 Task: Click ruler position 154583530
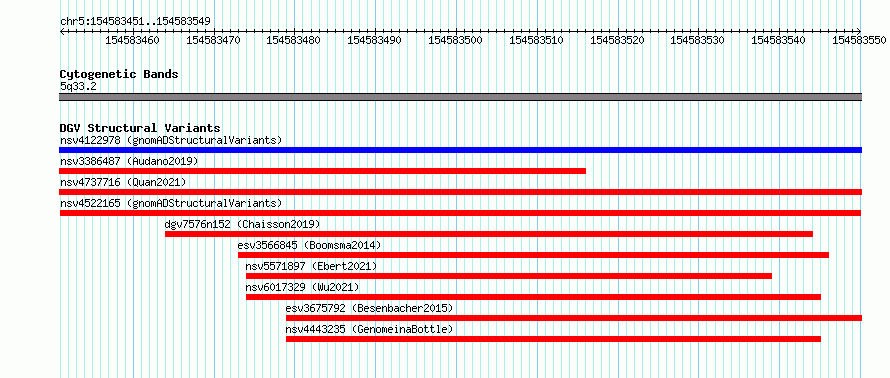coord(698,40)
